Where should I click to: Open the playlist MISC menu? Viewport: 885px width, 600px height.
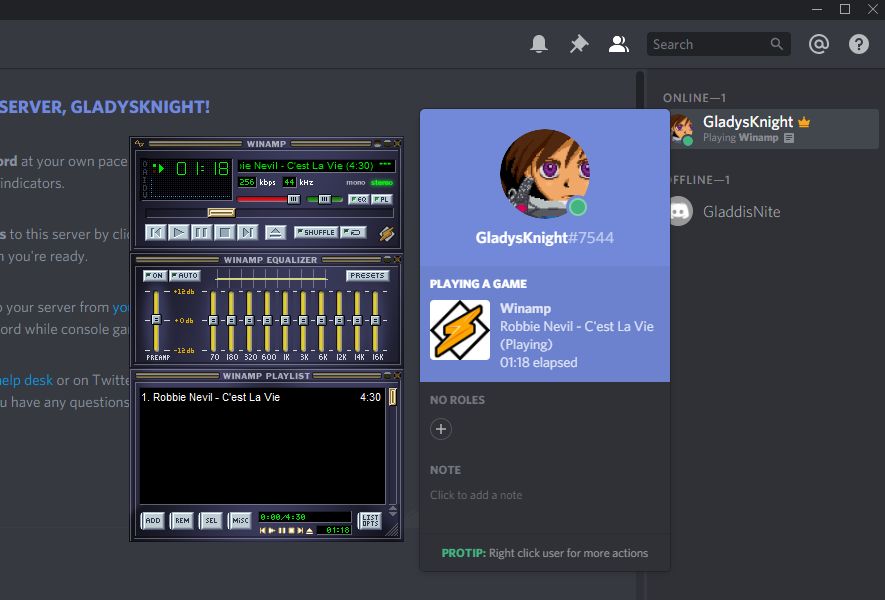(240, 520)
